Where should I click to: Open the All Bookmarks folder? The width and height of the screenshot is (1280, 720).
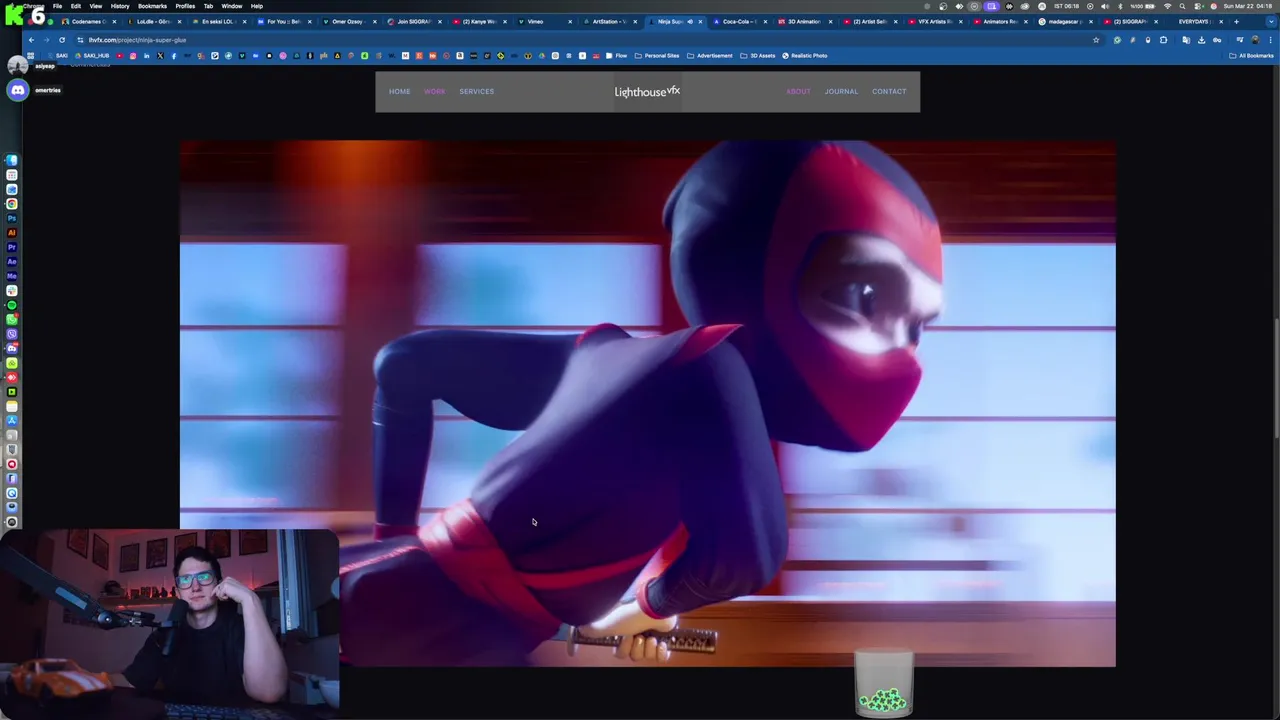tap(1251, 56)
